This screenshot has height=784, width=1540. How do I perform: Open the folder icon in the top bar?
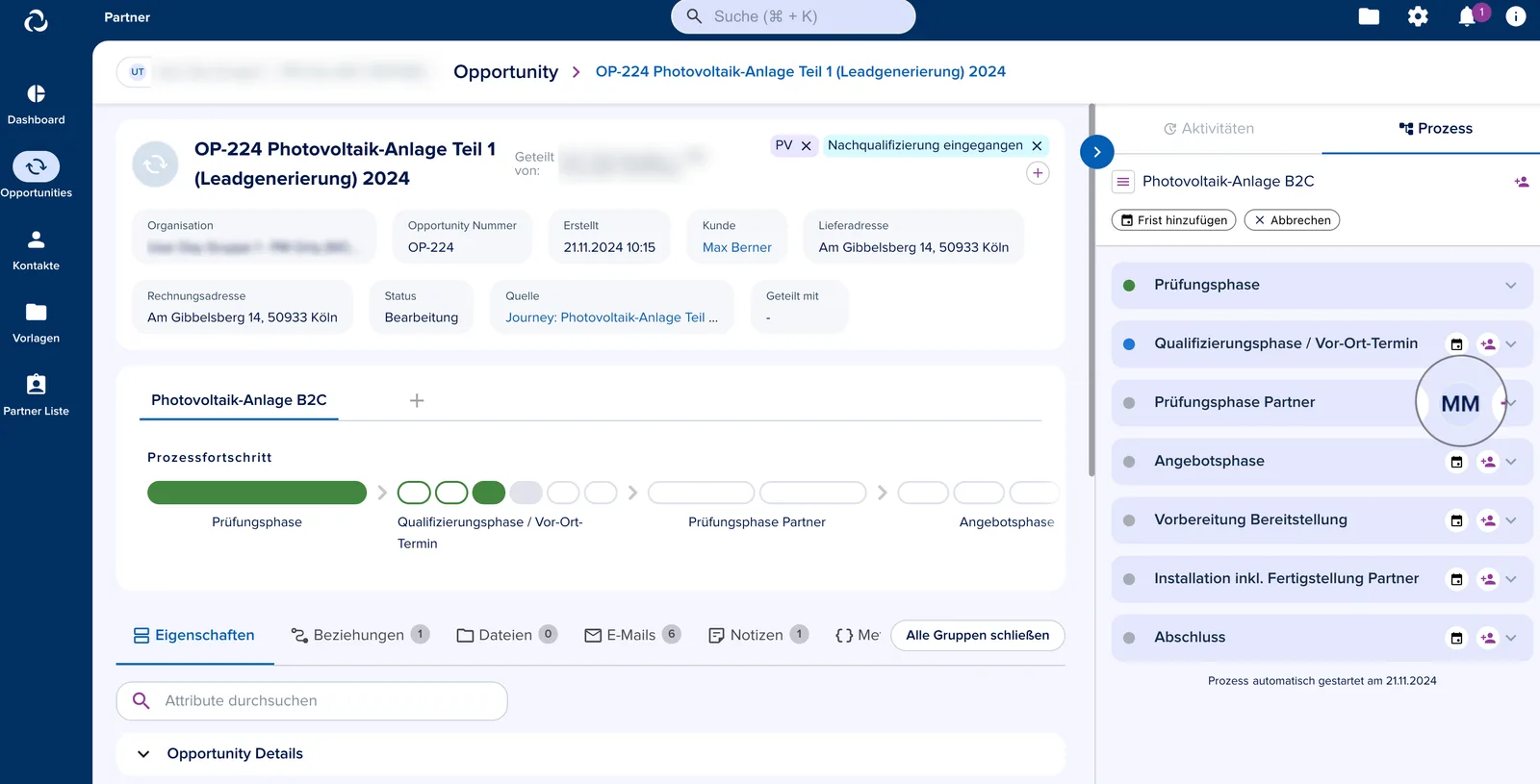coord(1369,16)
